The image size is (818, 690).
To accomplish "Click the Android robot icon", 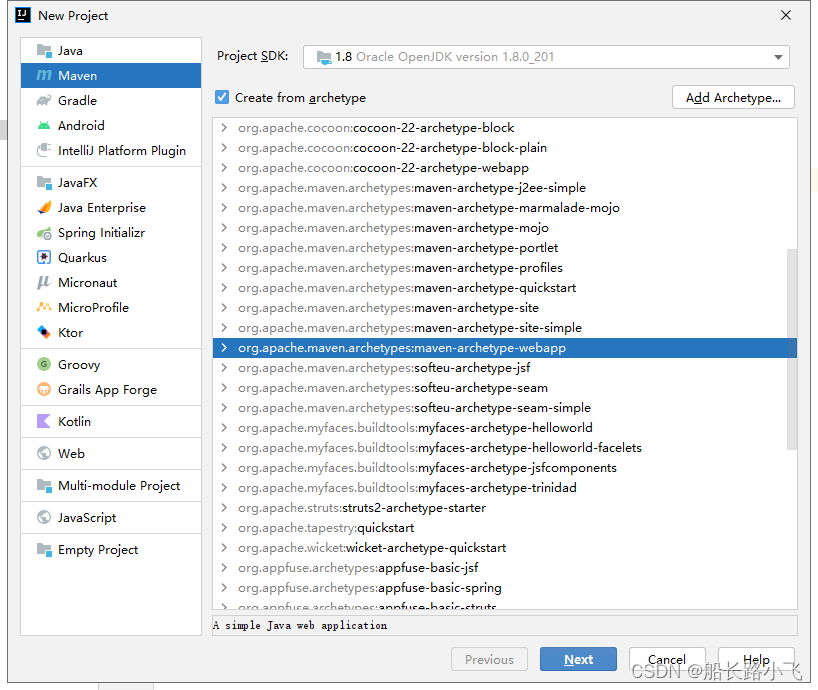I will 44,126.
